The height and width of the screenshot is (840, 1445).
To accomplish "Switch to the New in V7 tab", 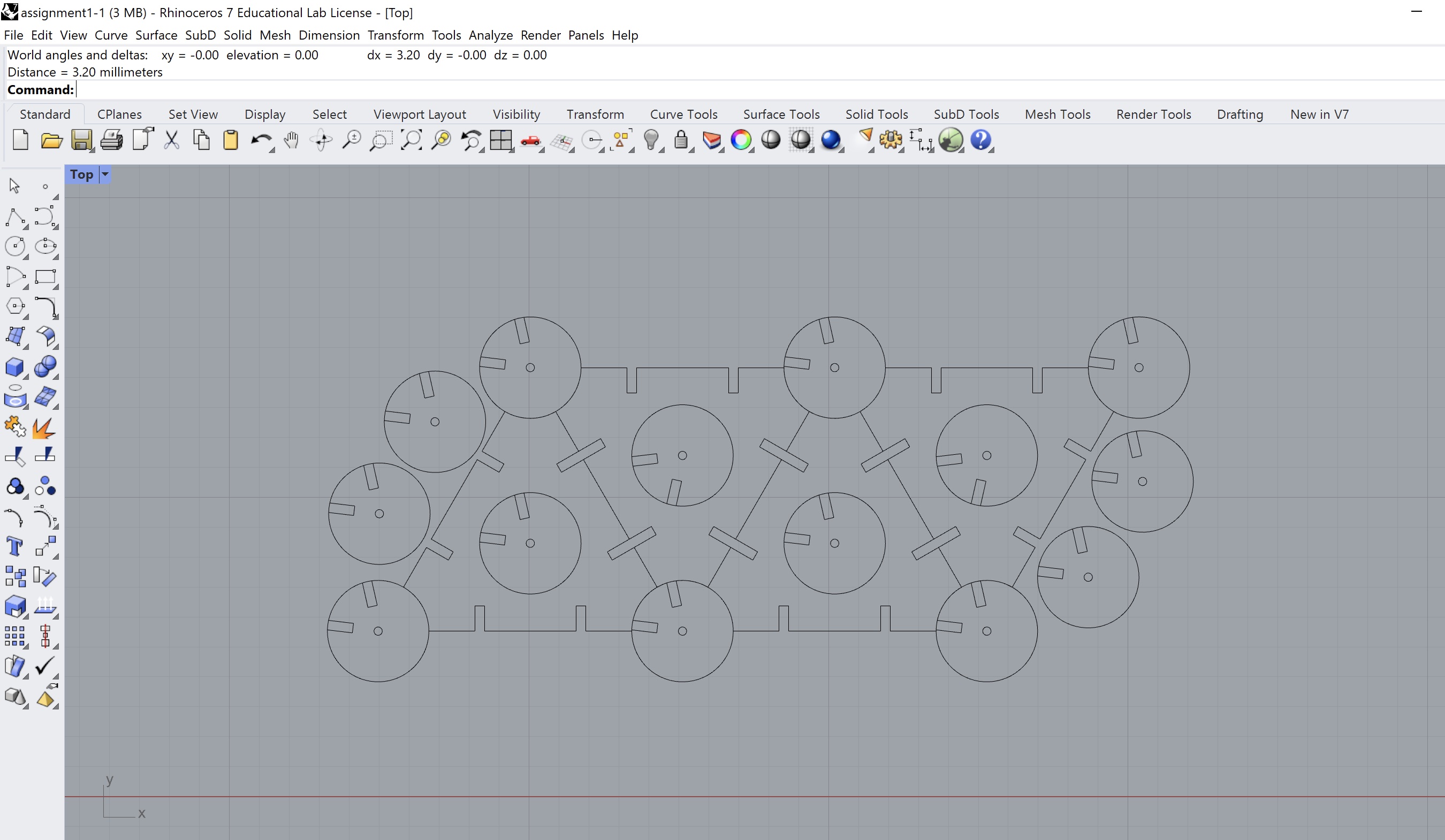I will (x=1319, y=114).
